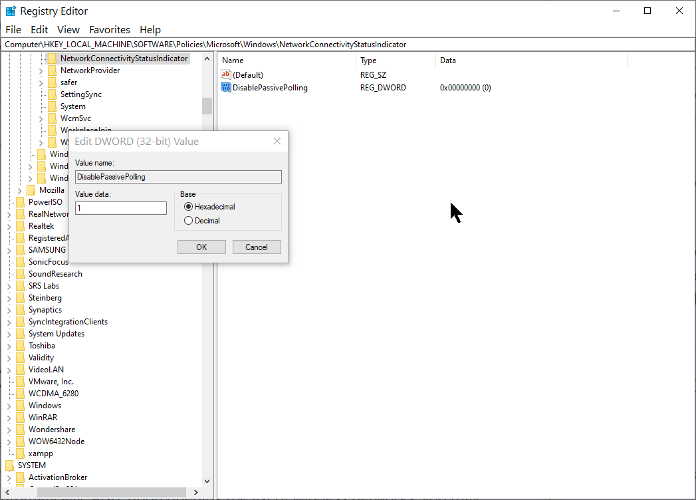
Task: Expand the safer key
Action: (x=41, y=83)
